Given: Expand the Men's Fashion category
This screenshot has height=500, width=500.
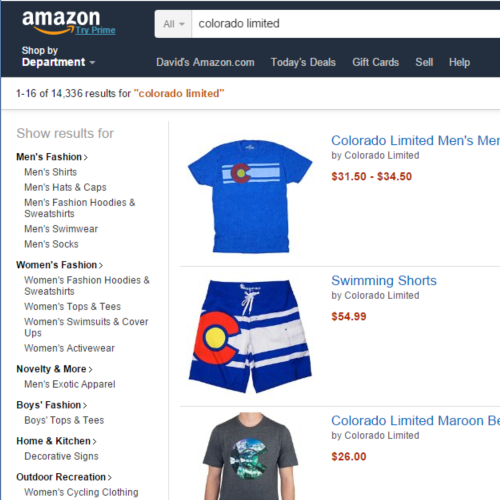Looking at the screenshot, I should (x=52, y=157).
